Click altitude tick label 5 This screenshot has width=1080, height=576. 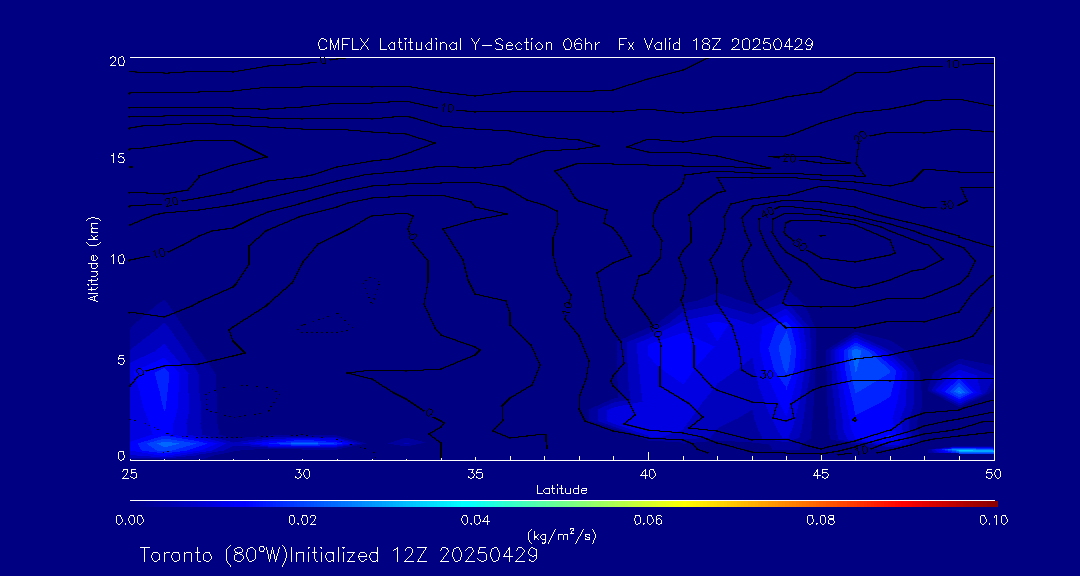(121, 360)
